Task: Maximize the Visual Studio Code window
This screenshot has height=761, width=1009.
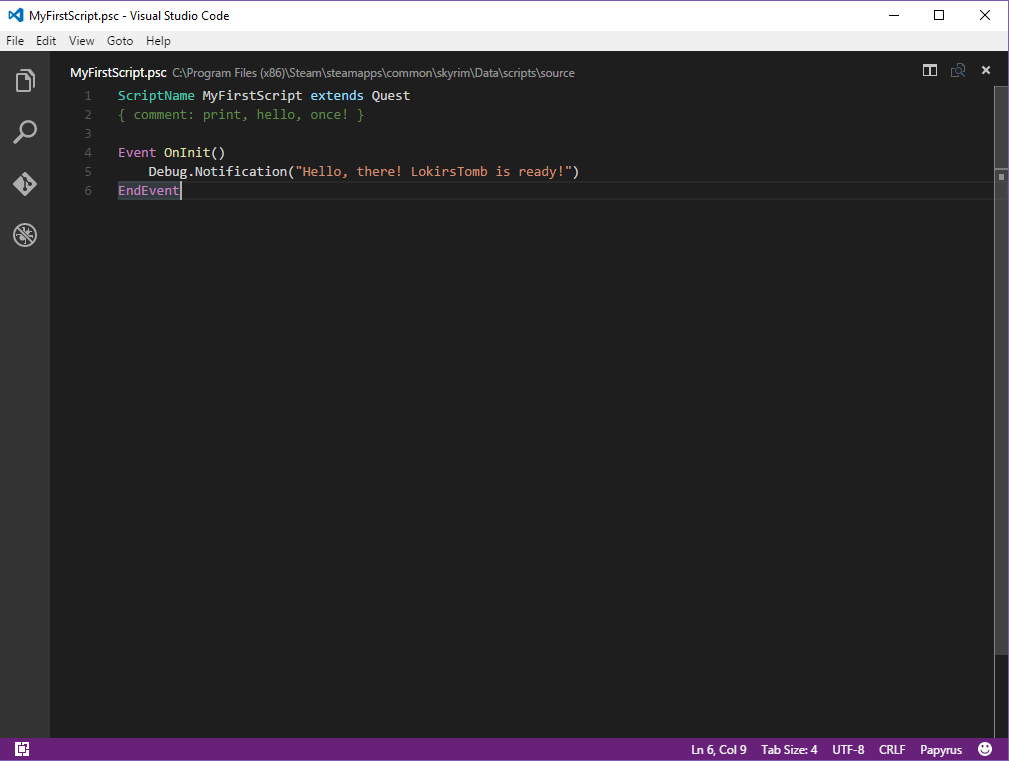Action: pyautogui.click(x=939, y=15)
